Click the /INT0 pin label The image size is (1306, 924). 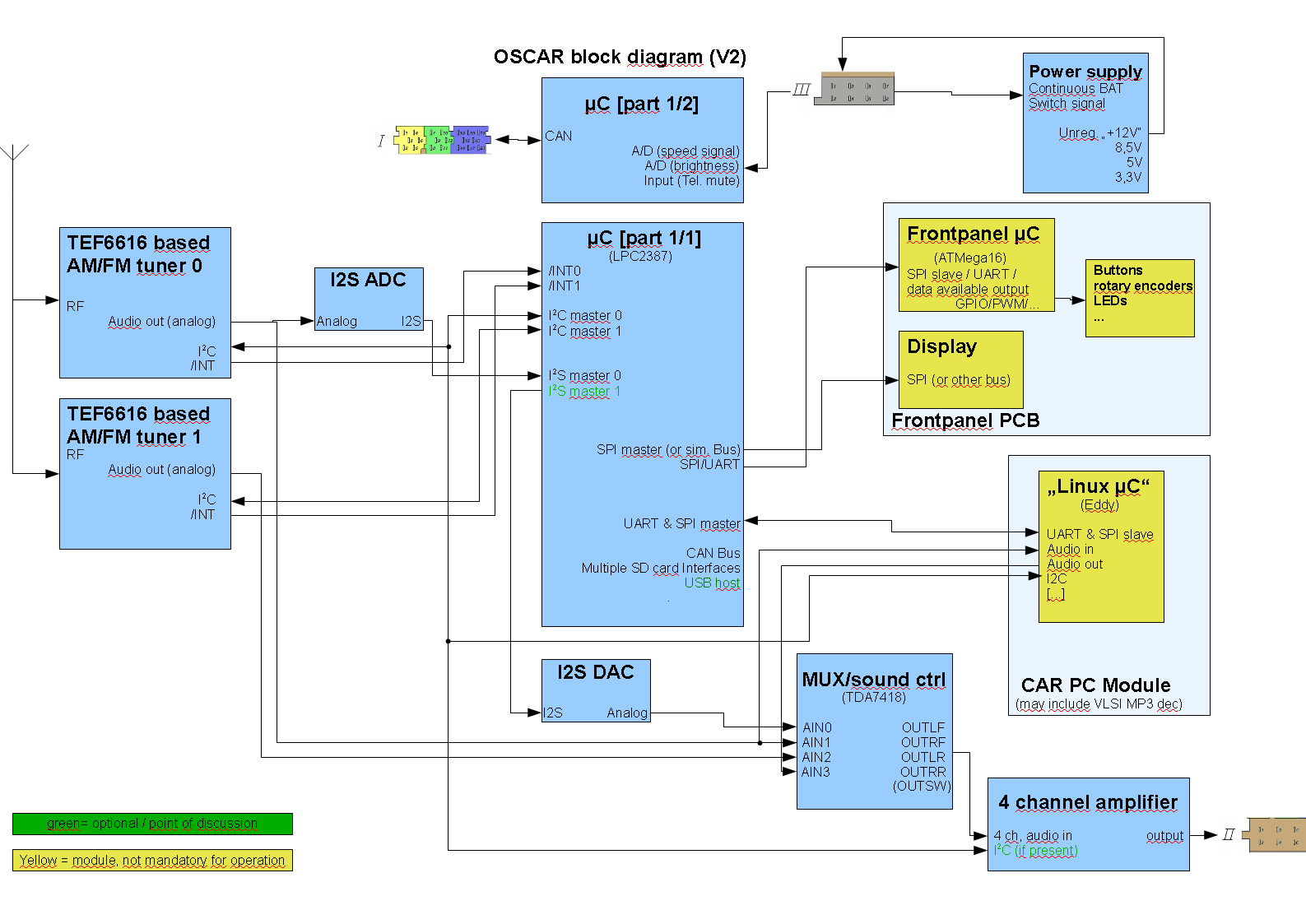coord(565,271)
